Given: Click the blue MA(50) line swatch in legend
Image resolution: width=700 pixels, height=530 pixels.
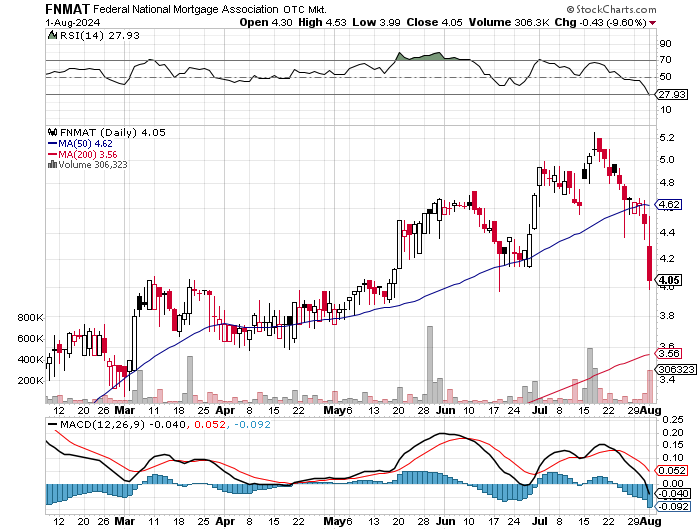Looking at the screenshot, I should pos(52,143).
